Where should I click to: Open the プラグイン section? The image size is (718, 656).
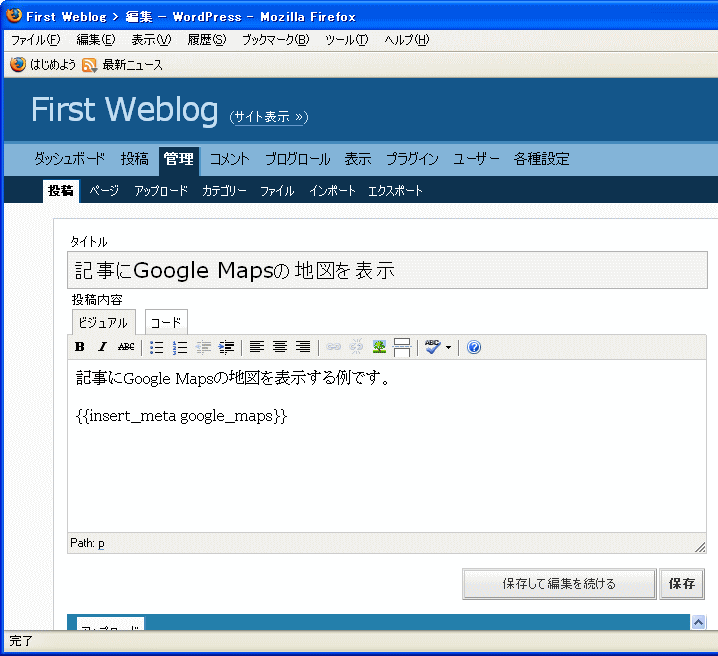point(412,159)
